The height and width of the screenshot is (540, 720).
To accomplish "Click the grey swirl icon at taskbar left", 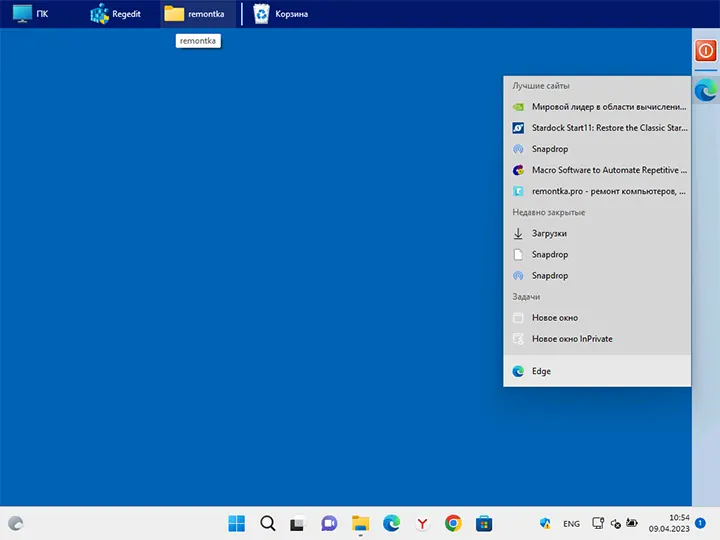I will 16,523.
